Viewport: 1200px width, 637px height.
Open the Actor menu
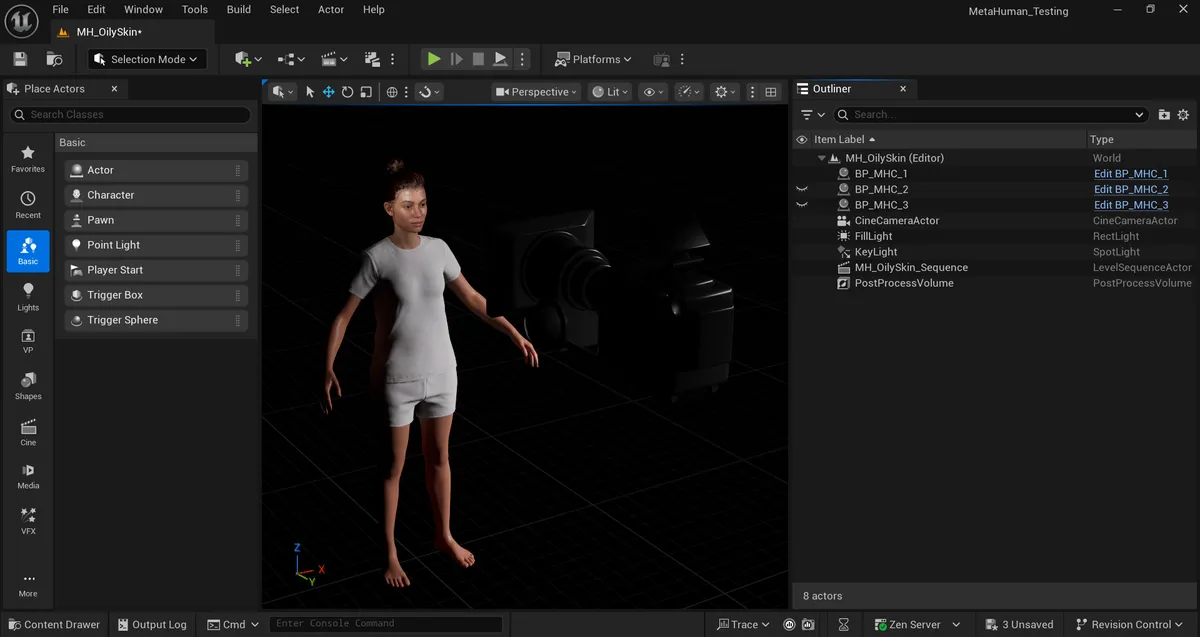(x=331, y=9)
